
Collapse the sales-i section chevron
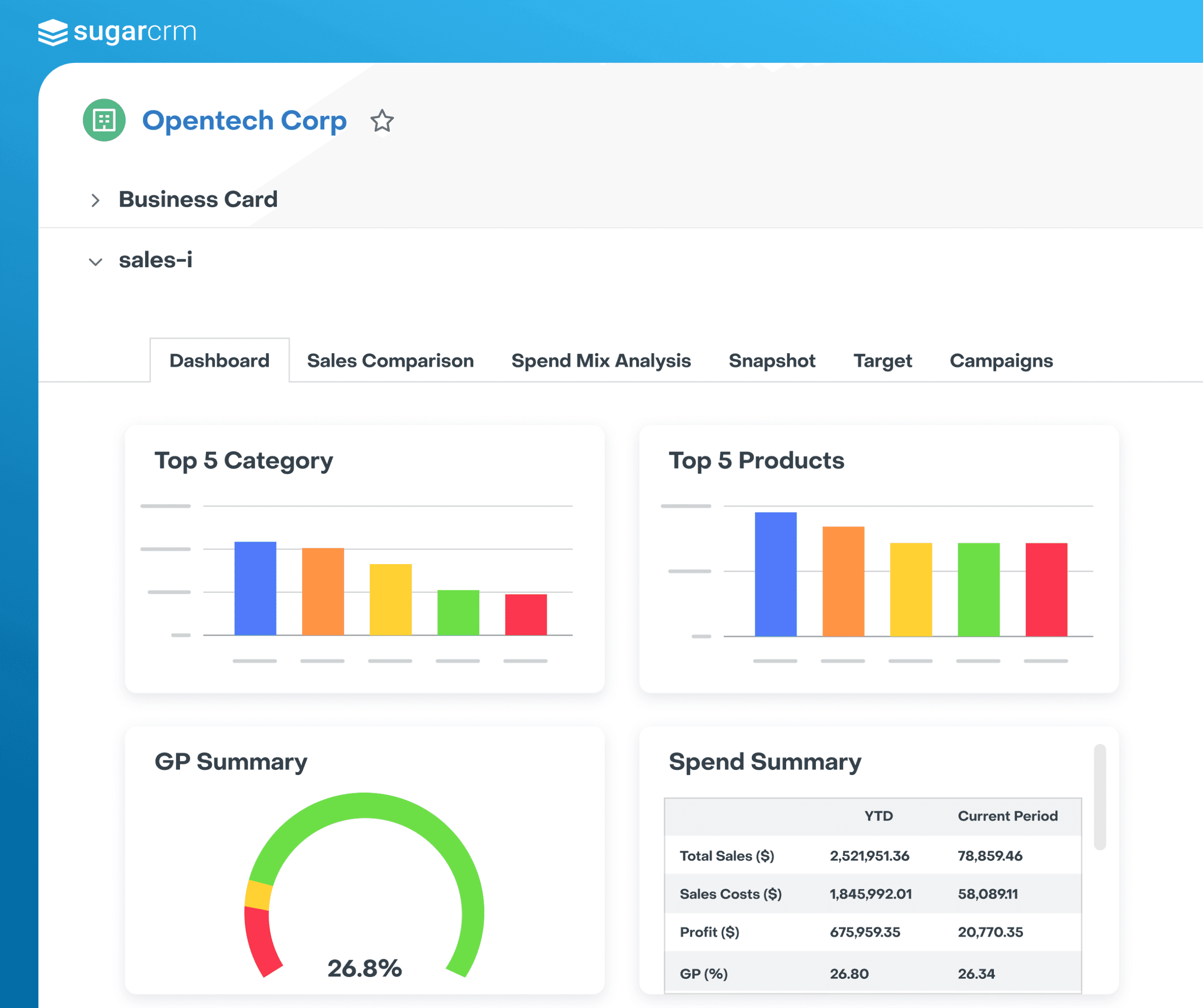coord(96,262)
